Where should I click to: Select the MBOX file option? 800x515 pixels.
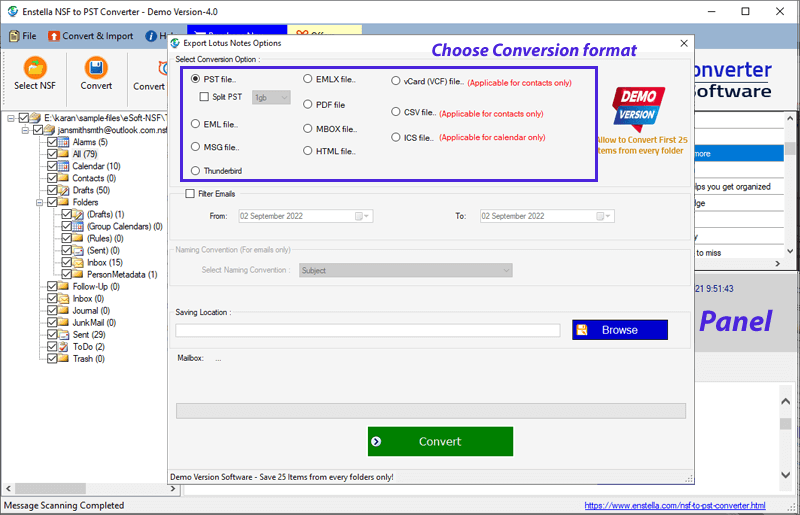coord(308,129)
